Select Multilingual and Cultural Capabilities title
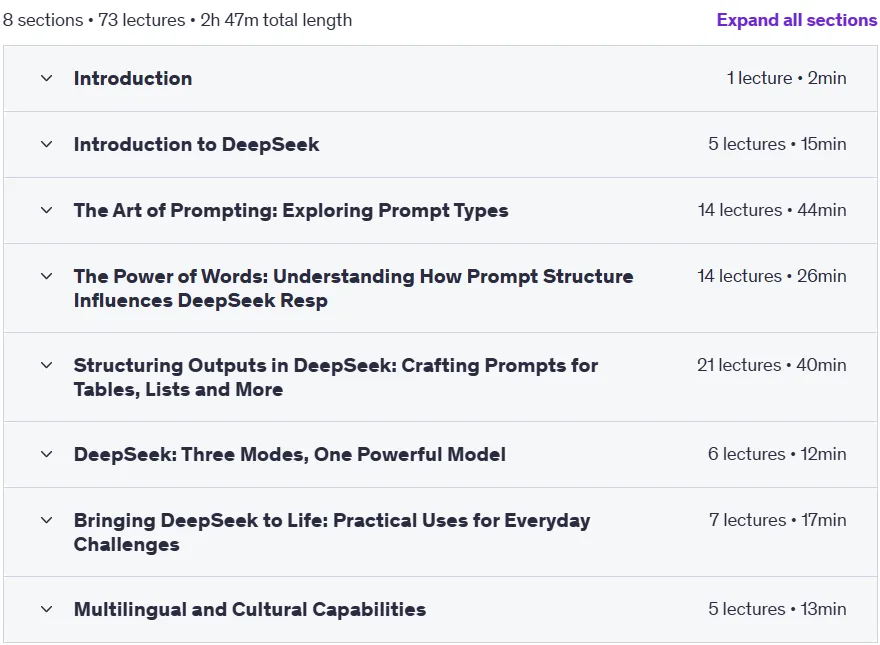The height and width of the screenshot is (645, 880). click(250, 609)
